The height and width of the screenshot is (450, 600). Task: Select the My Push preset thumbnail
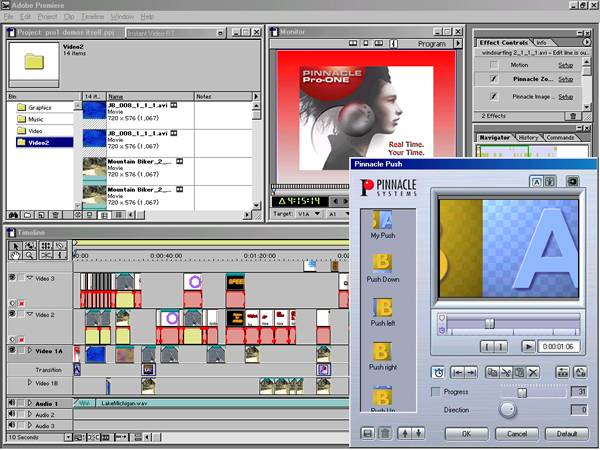click(x=382, y=220)
